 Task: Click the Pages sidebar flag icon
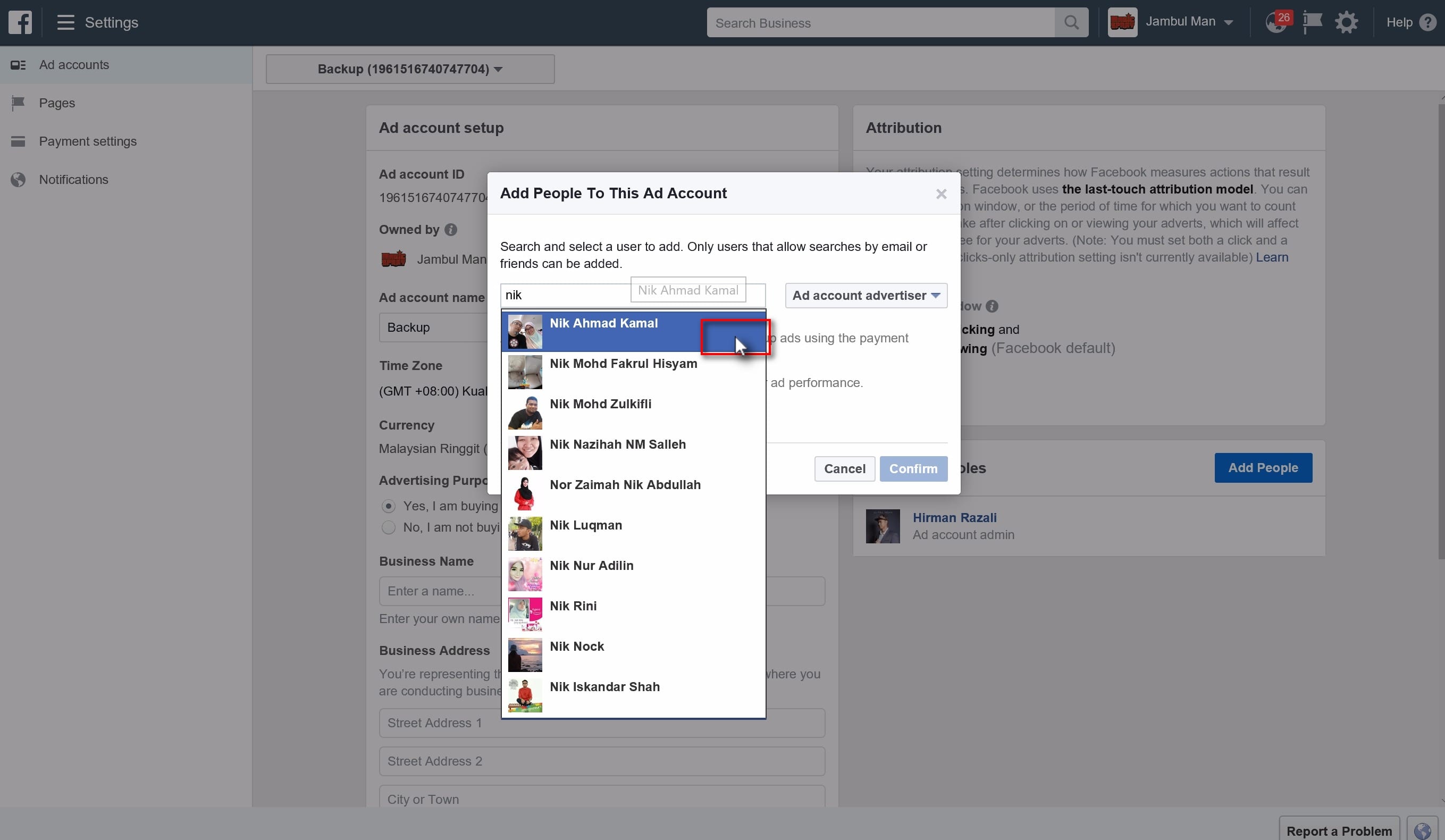click(x=19, y=103)
